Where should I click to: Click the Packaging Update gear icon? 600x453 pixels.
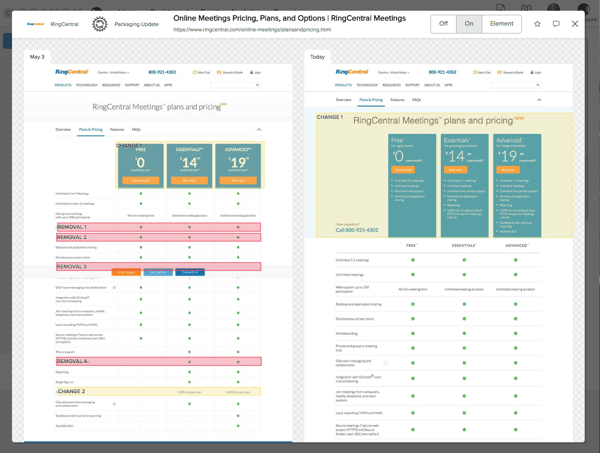pos(100,24)
